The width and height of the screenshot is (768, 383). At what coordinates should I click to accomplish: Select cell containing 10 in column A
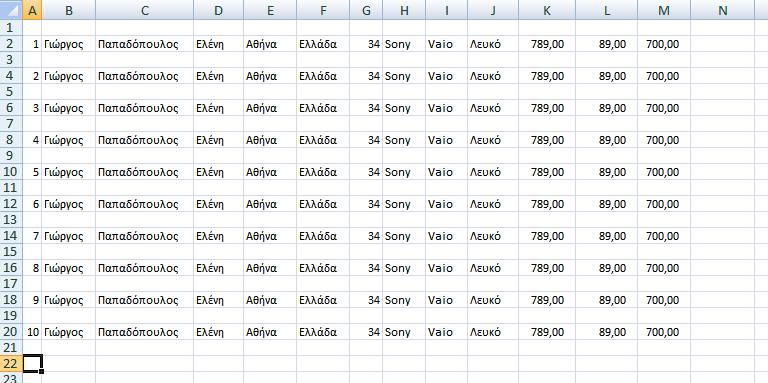click(32, 332)
